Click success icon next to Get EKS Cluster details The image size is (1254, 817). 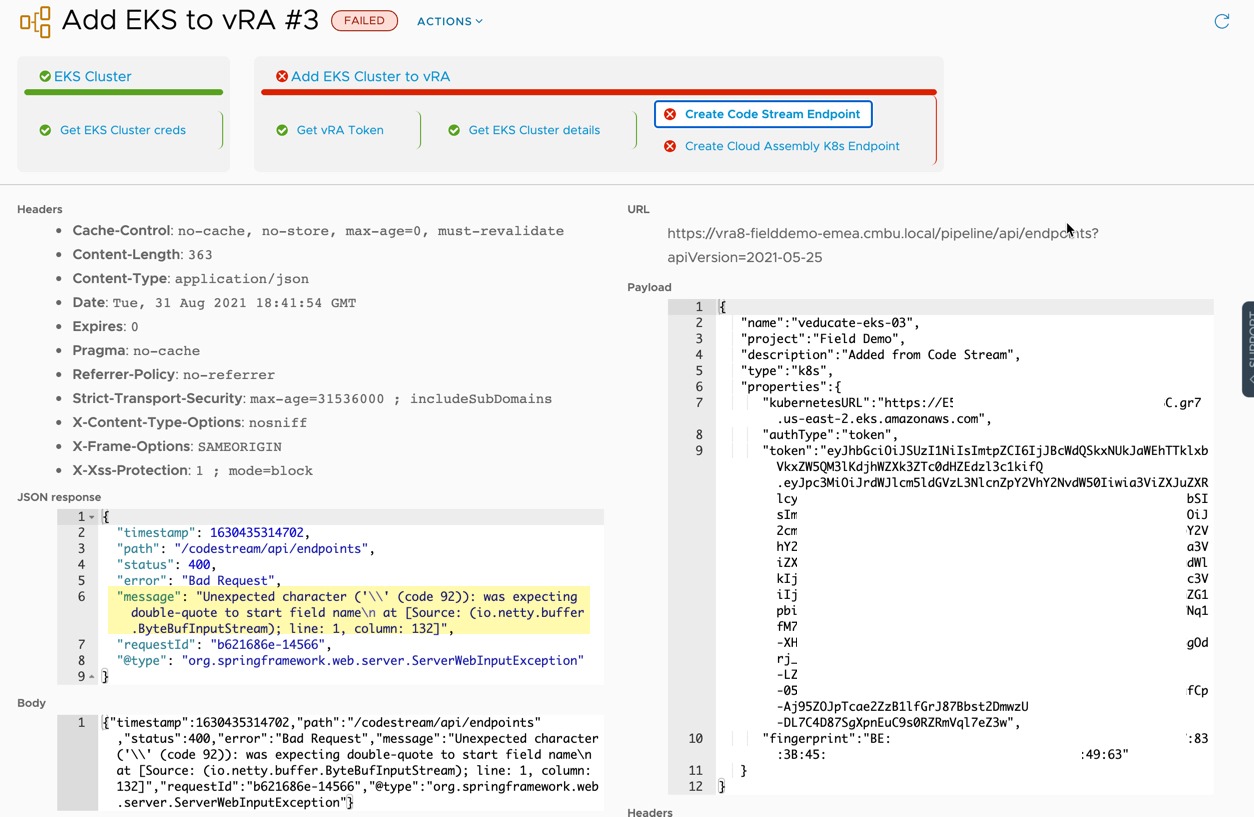tap(454, 130)
